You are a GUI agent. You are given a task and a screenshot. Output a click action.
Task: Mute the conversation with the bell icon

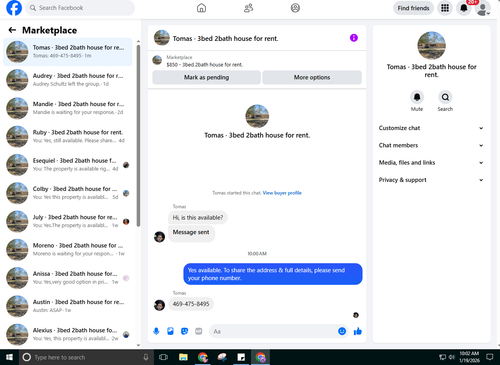point(417,97)
